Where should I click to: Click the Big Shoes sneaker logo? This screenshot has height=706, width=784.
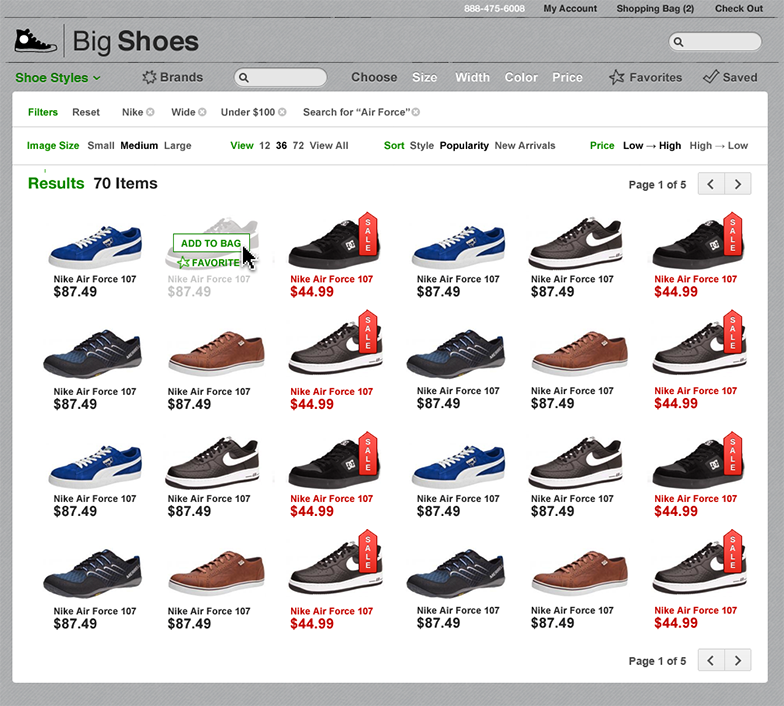click(35, 40)
